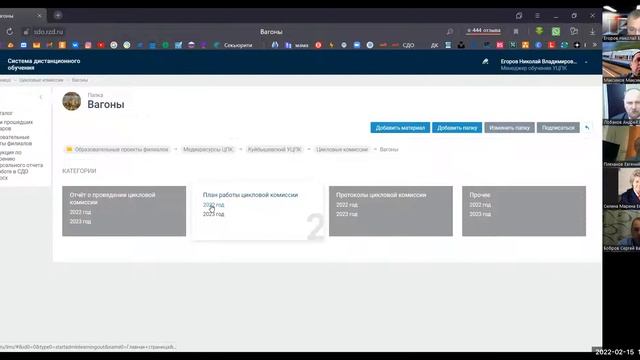Viewport: 640px width, 360px height.
Task: Open 2023 год under Протоколы
Action: coord(347,214)
